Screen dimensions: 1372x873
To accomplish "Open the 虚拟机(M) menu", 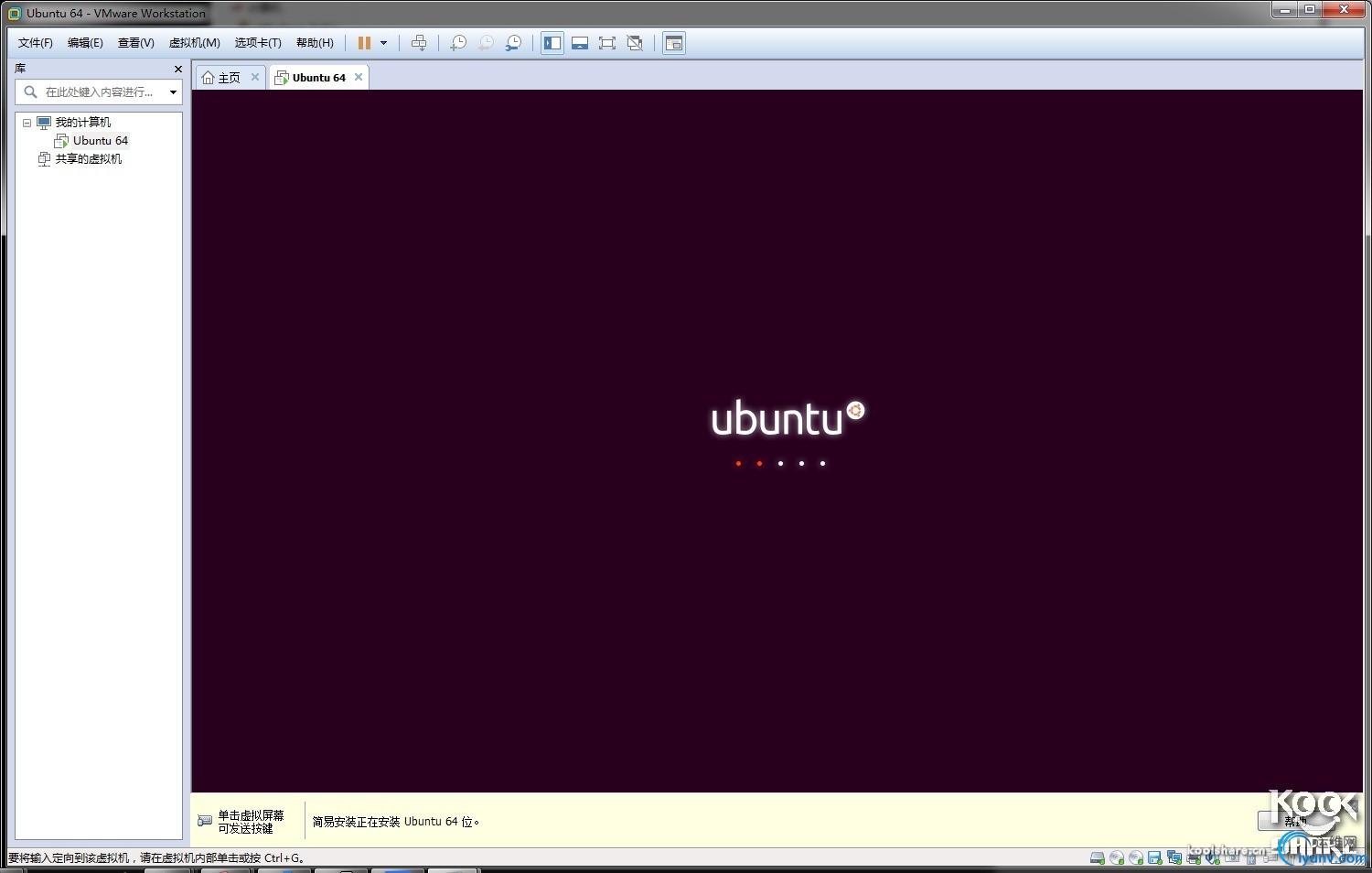I will [194, 43].
